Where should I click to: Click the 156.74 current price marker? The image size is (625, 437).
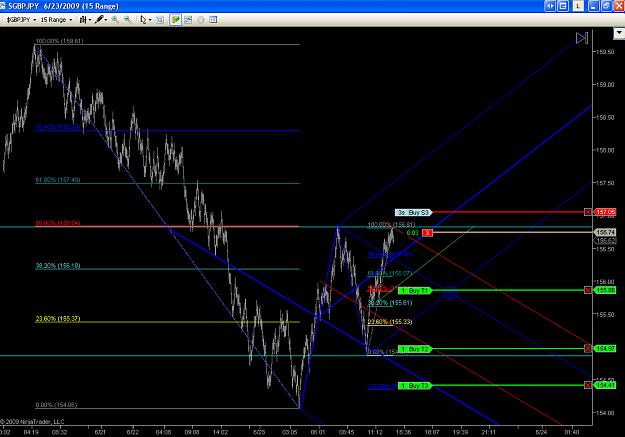[x=605, y=232]
